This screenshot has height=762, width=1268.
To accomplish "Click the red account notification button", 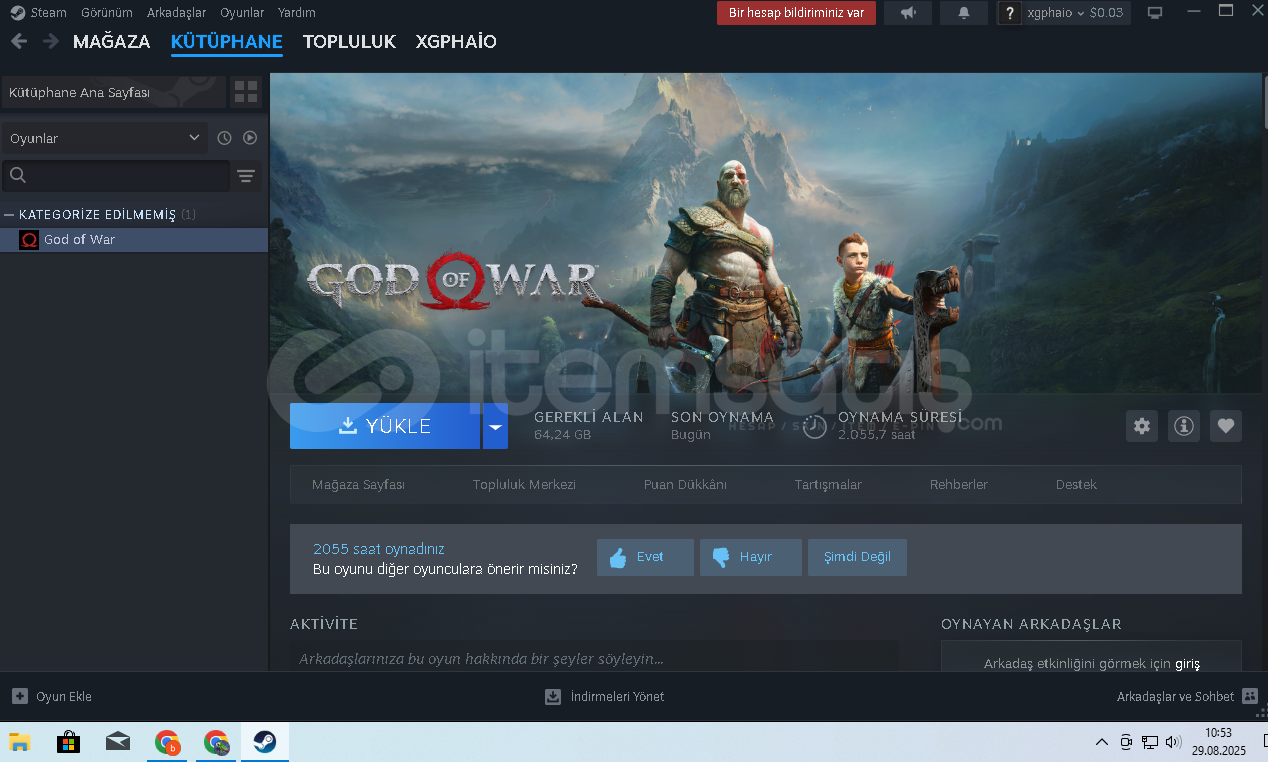I will 796,13.
